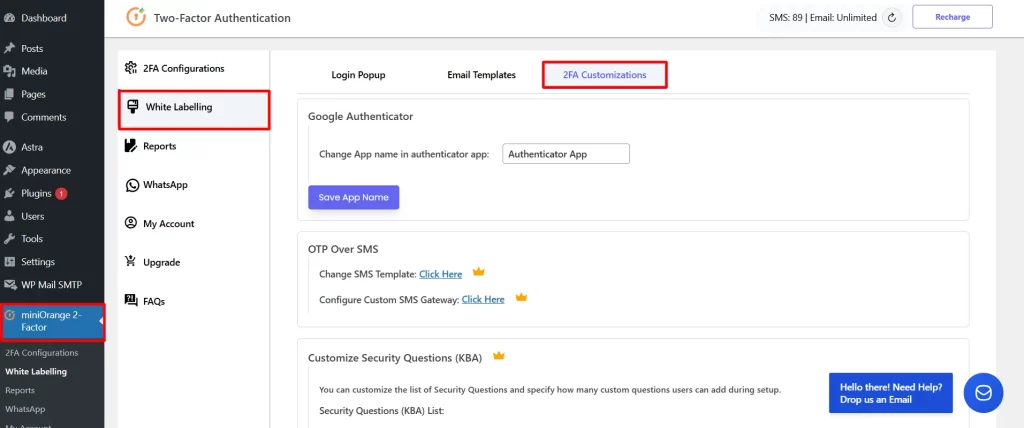Click the Plugins update count badge
Viewport: 1024px width, 428px height.
(x=61, y=193)
